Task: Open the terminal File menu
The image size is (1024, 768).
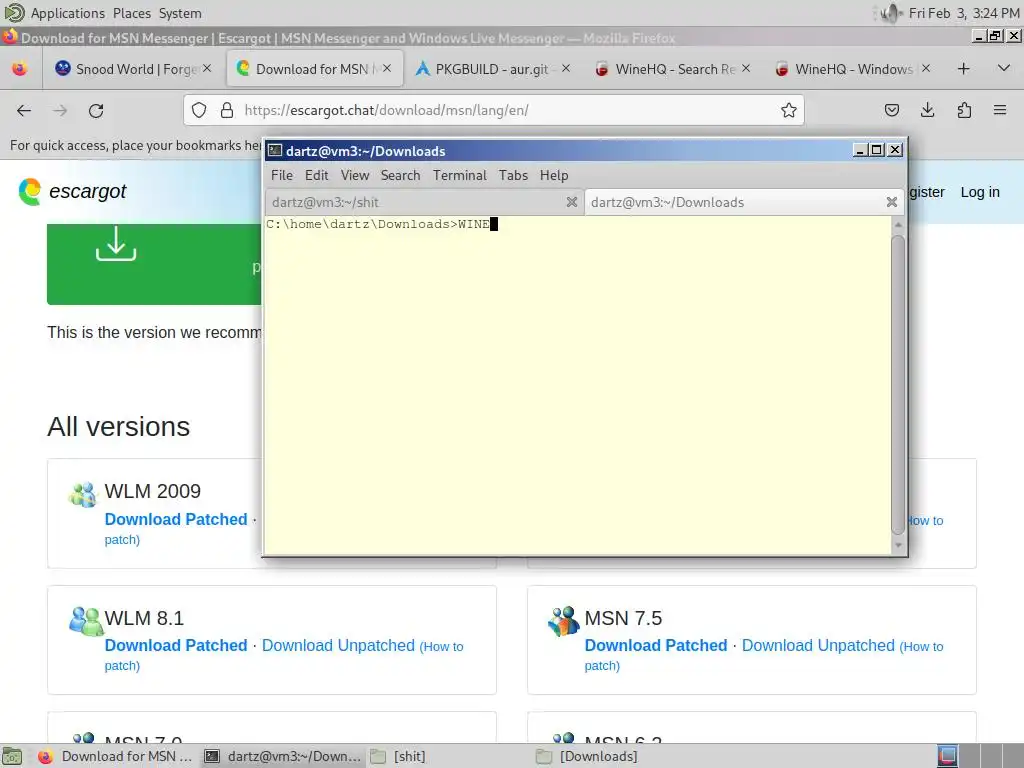Action: click(281, 175)
